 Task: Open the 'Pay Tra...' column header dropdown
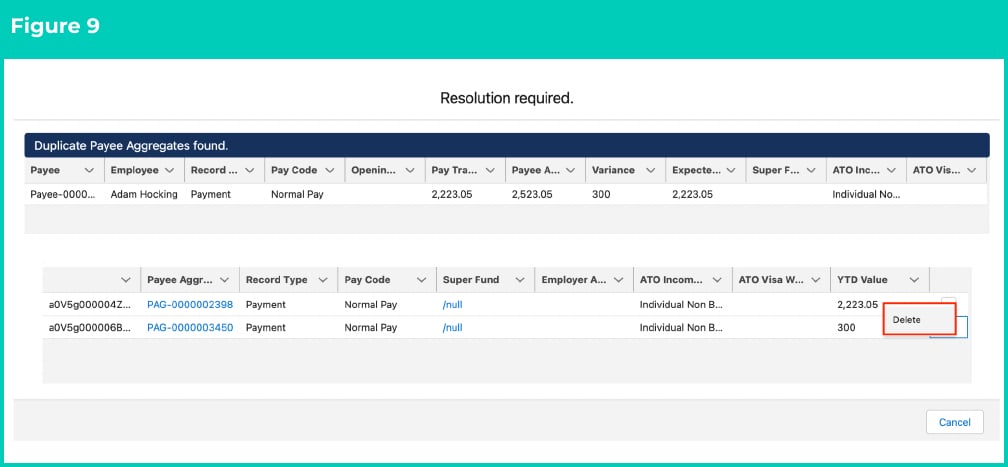tap(490, 170)
